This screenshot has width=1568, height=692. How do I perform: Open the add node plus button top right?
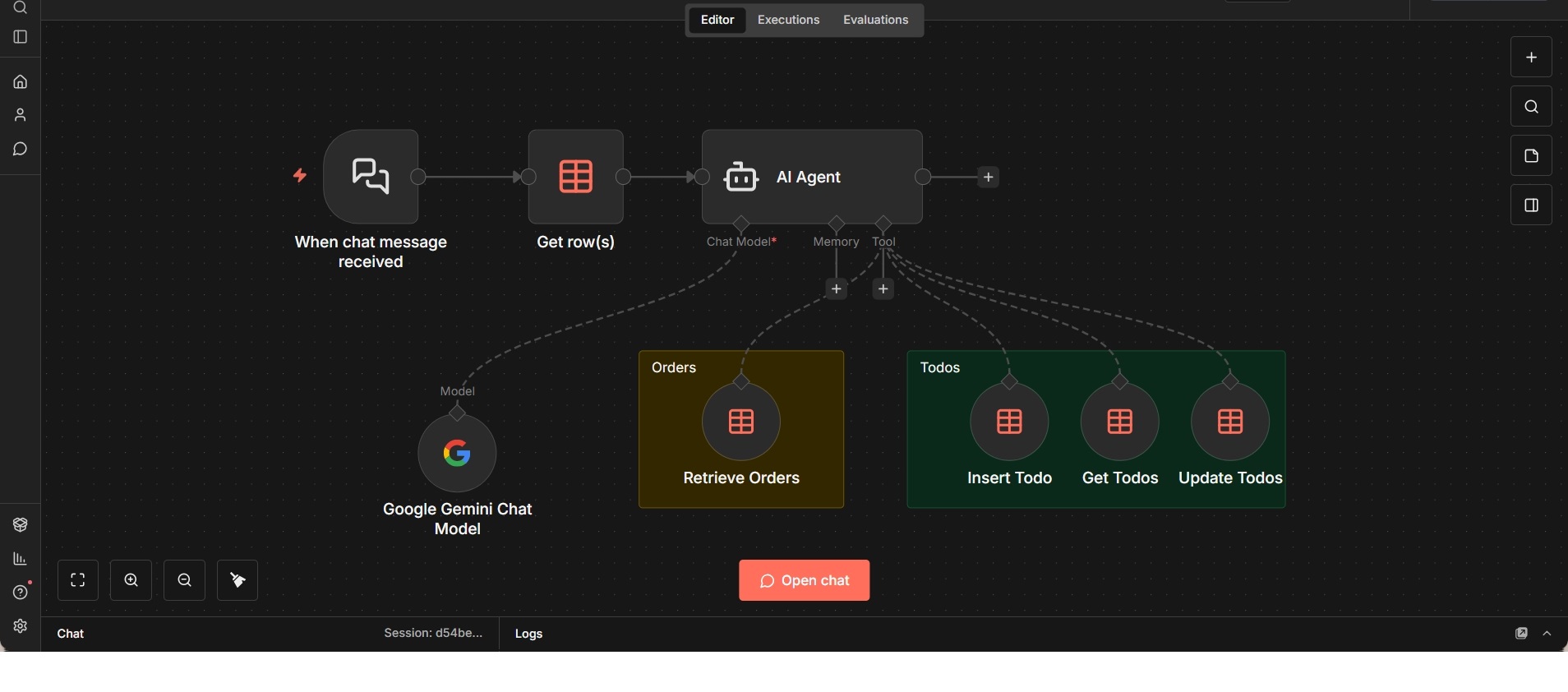point(1531,58)
